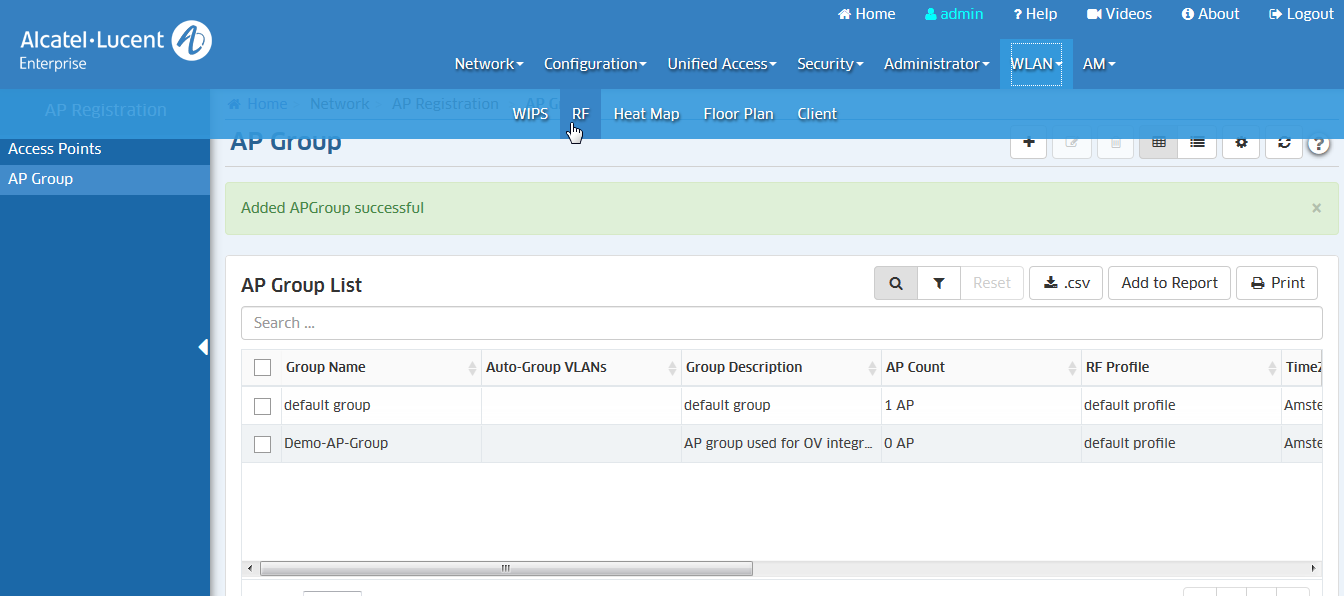1344x596 pixels.
Task: Switch to list view layout
Action: click(1197, 143)
